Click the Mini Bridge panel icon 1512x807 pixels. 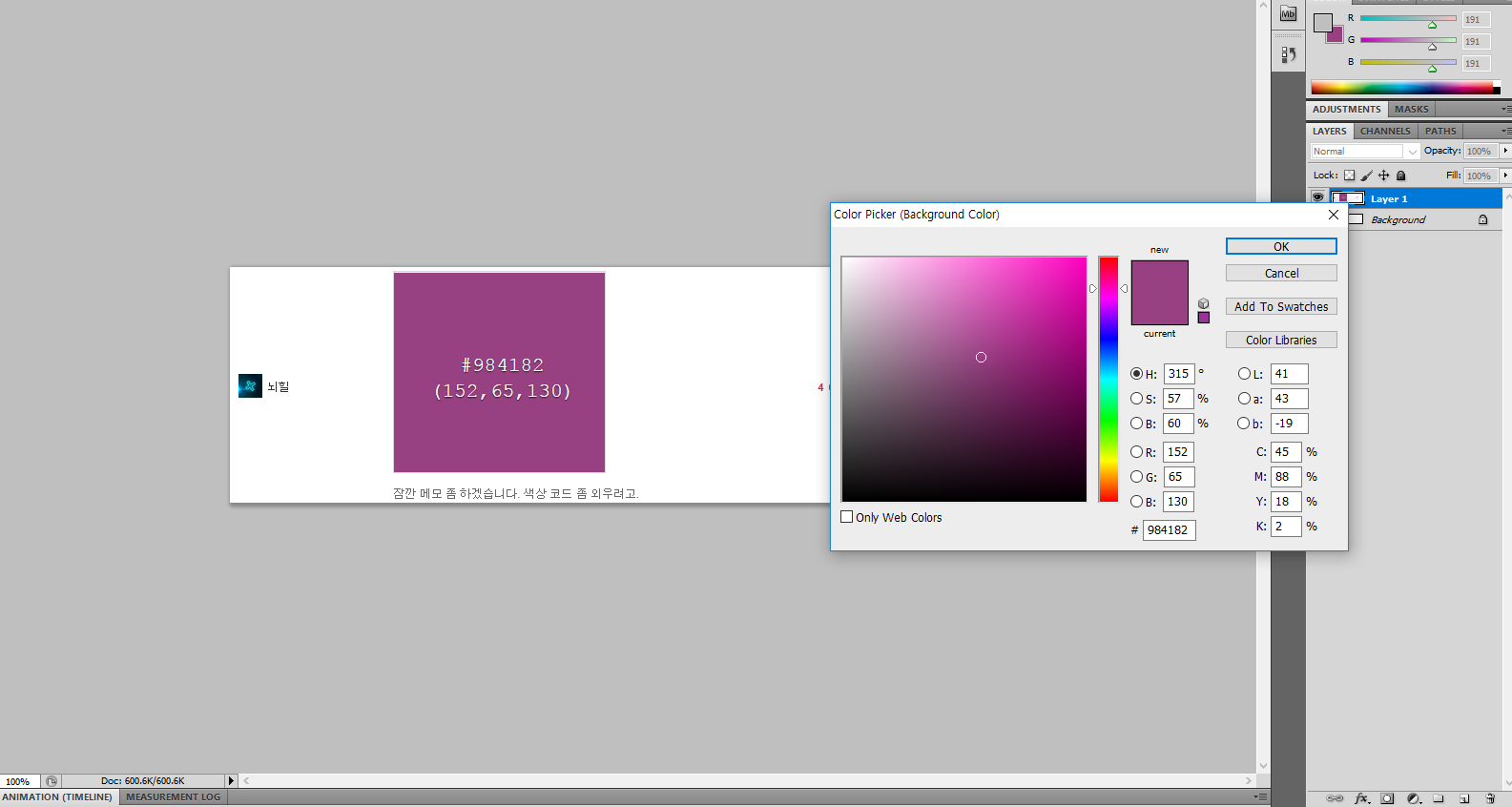coord(1288,14)
